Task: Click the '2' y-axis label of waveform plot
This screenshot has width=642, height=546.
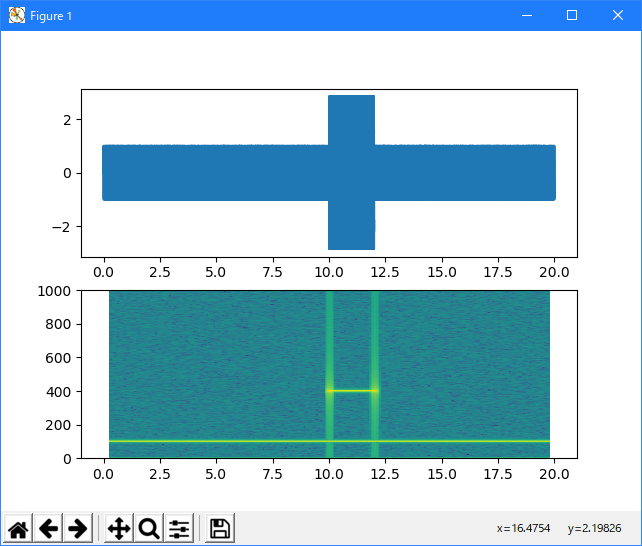Action: 67,120
